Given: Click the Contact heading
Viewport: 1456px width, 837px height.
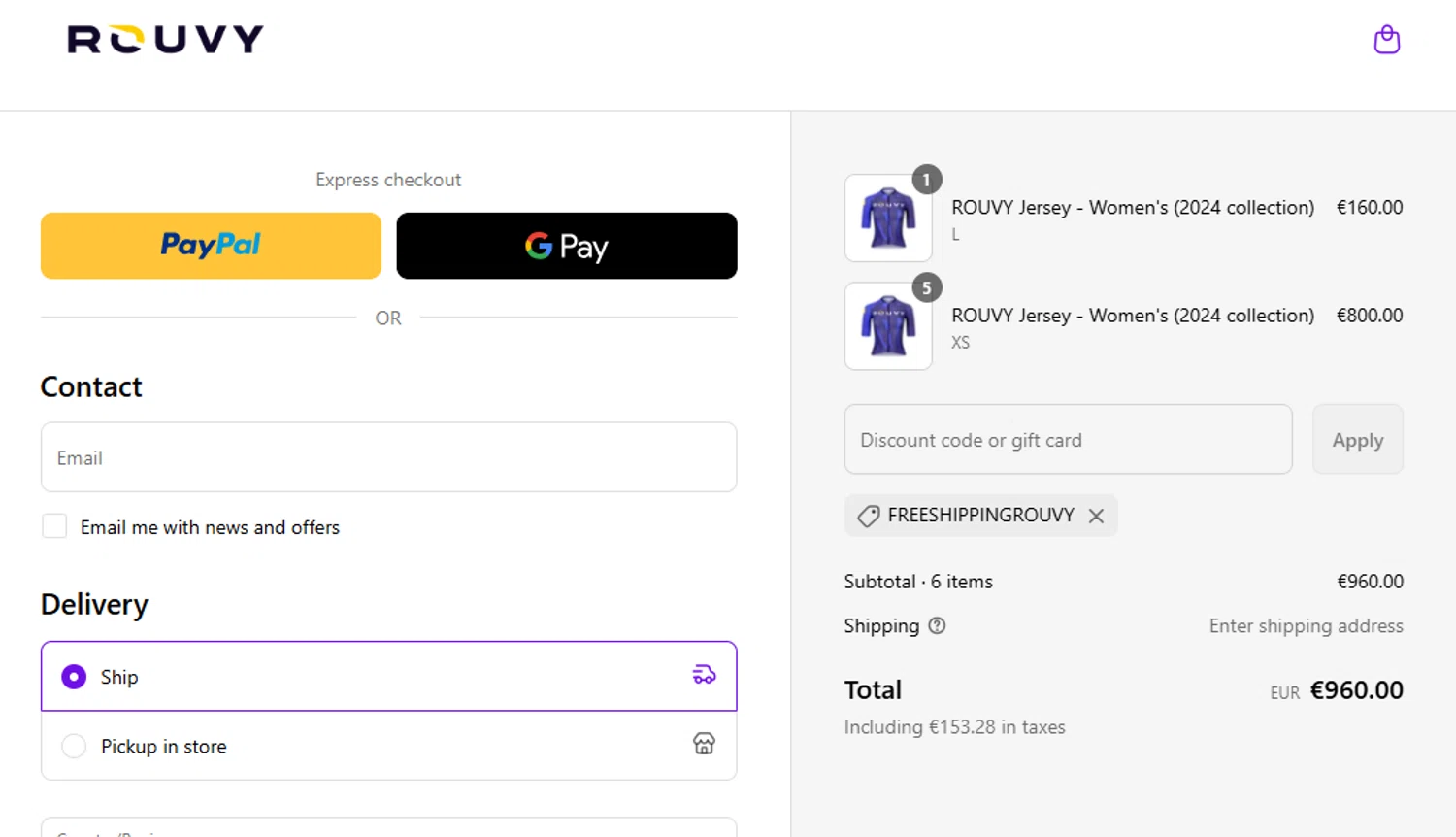Looking at the screenshot, I should [91, 386].
